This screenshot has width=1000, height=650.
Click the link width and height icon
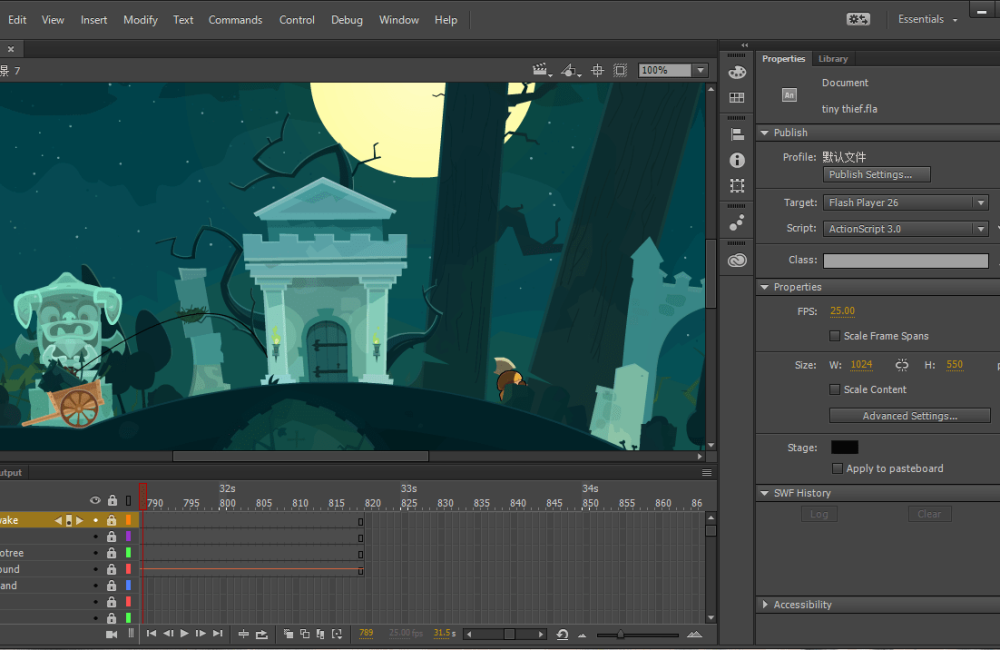901,365
